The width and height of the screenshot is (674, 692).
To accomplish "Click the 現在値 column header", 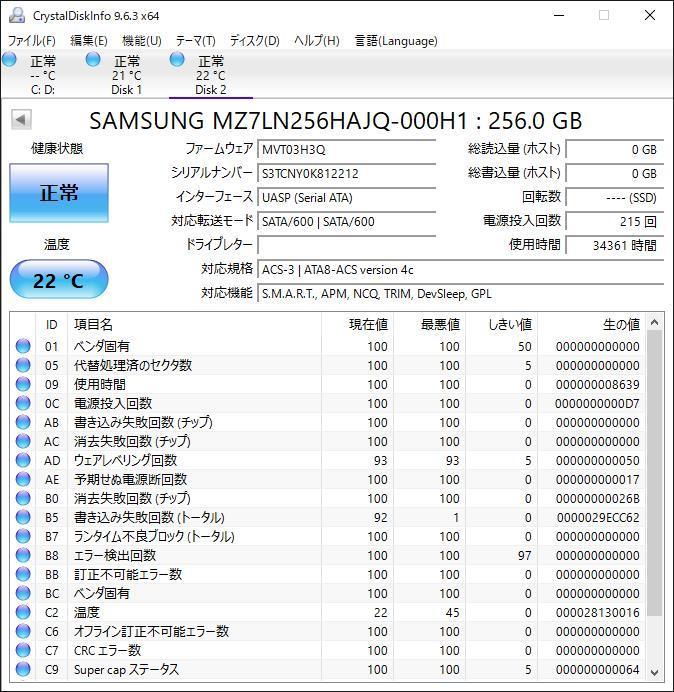I will (358, 324).
